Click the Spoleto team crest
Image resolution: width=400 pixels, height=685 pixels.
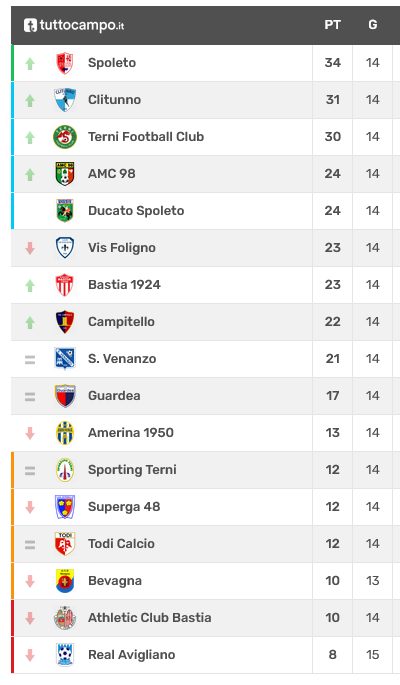(65, 63)
